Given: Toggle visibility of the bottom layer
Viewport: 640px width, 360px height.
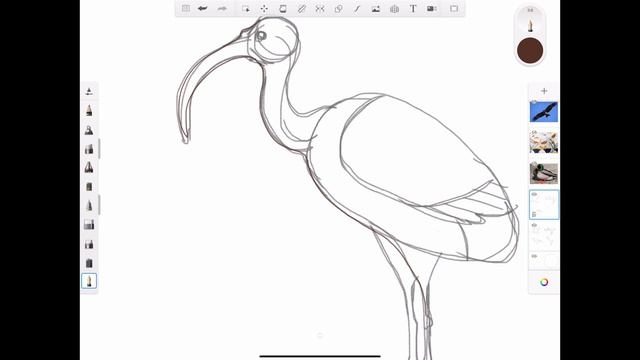Looking at the screenshot, I should pos(534,256).
